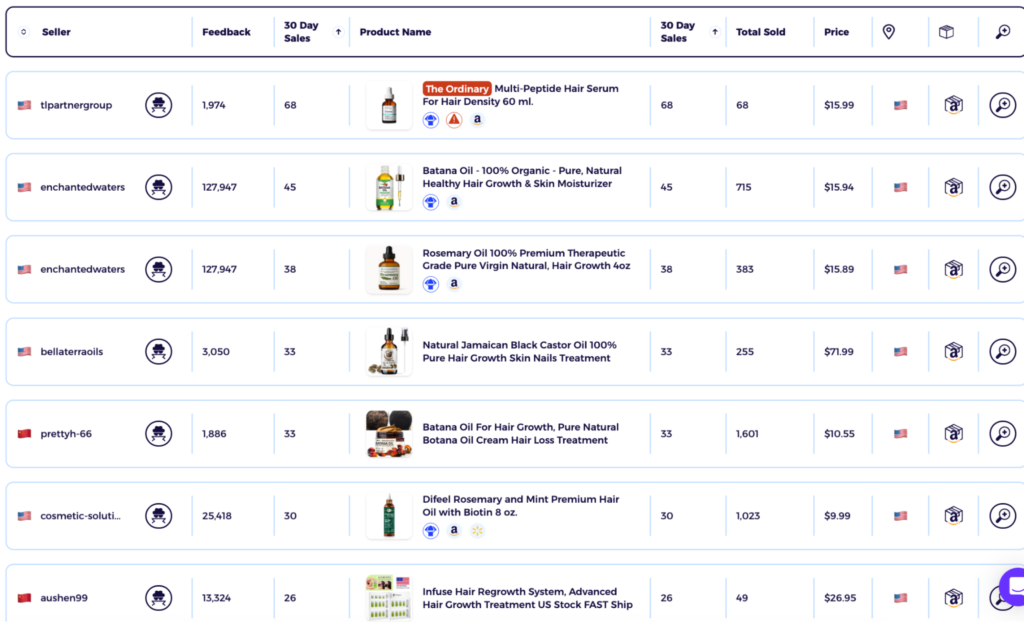The height and width of the screenshot is (622, 1024).
Task: Open seller aushen99
Action: (64, 598)
